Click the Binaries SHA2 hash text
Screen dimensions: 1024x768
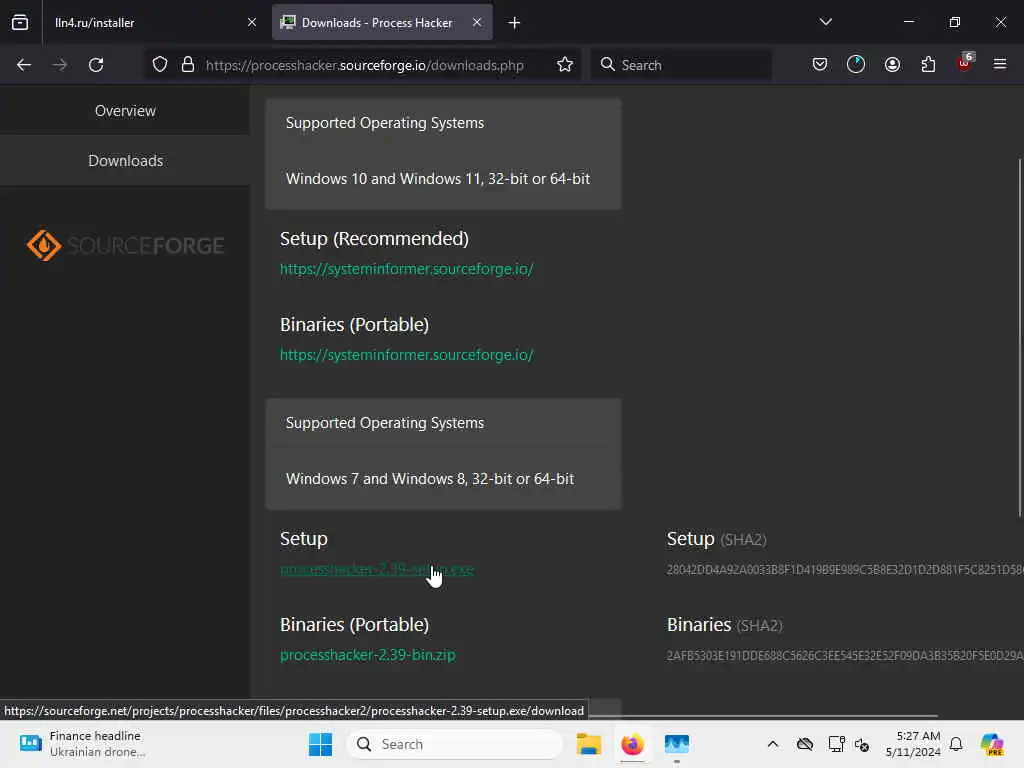pos(845,656)
